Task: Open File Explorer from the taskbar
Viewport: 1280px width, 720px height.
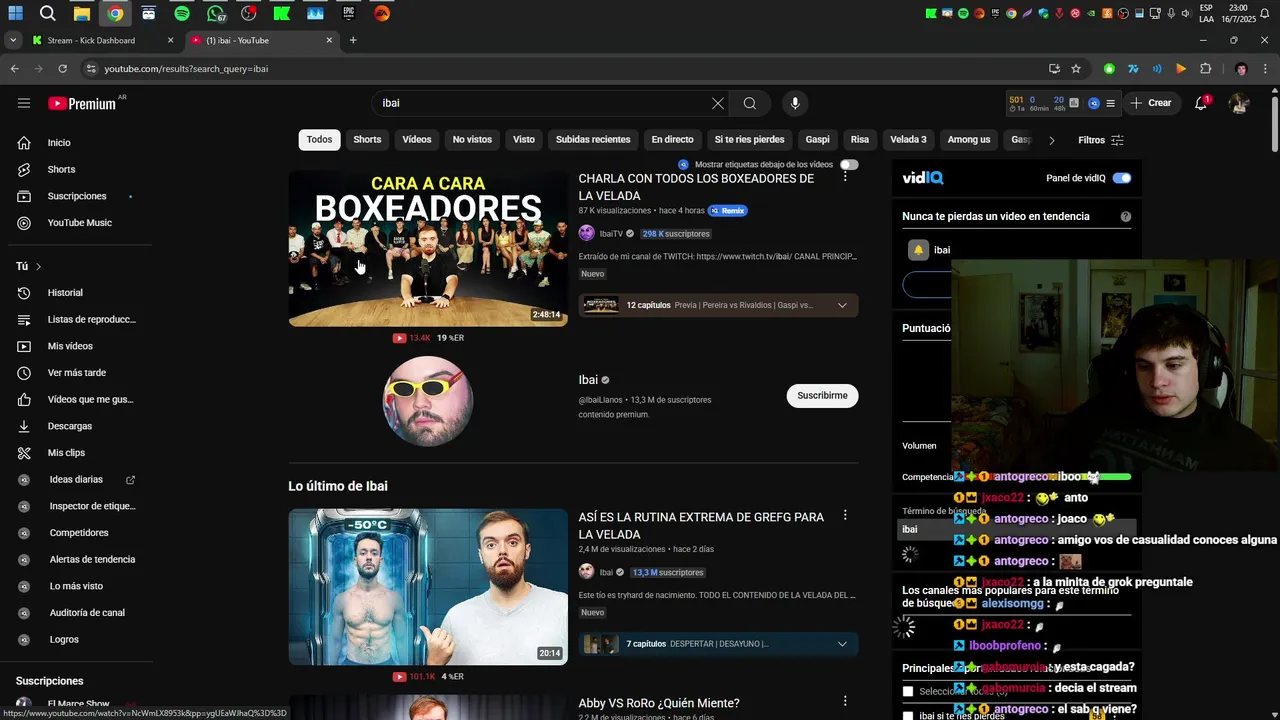Action: (82, 13)
